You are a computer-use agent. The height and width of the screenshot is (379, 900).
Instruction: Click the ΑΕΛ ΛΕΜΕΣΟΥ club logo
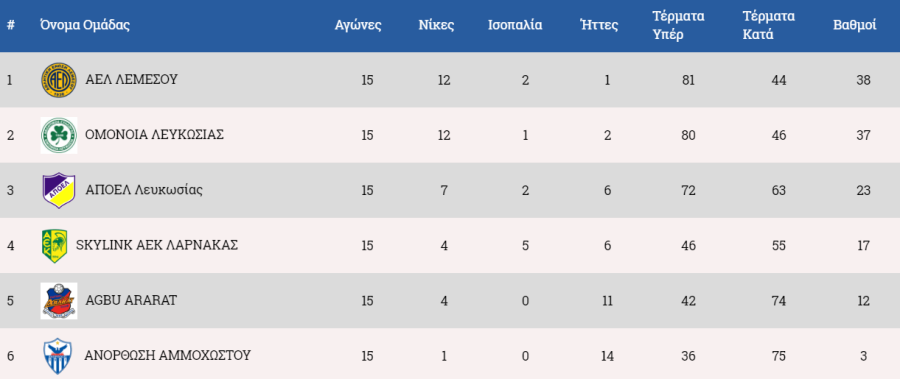(x=59, y=80)
